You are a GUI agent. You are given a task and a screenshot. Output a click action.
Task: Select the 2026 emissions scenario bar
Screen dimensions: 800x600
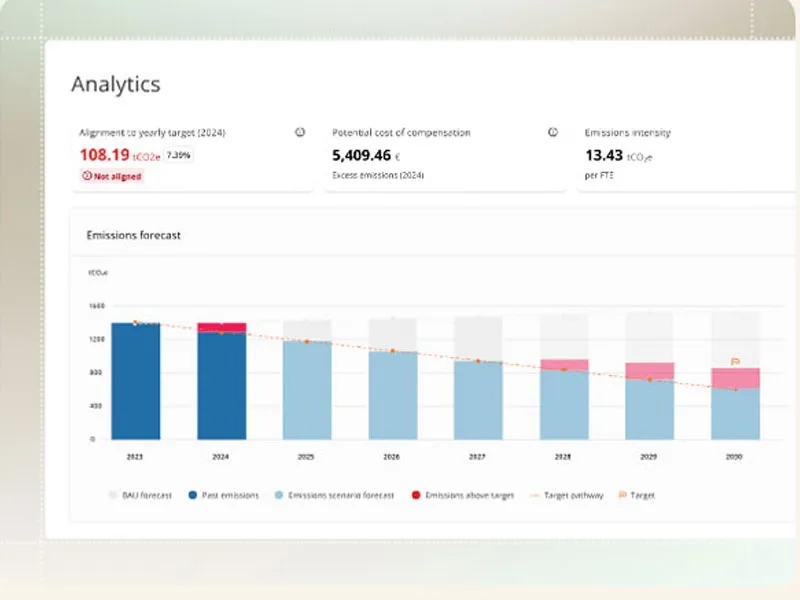(x=392, y=395)
